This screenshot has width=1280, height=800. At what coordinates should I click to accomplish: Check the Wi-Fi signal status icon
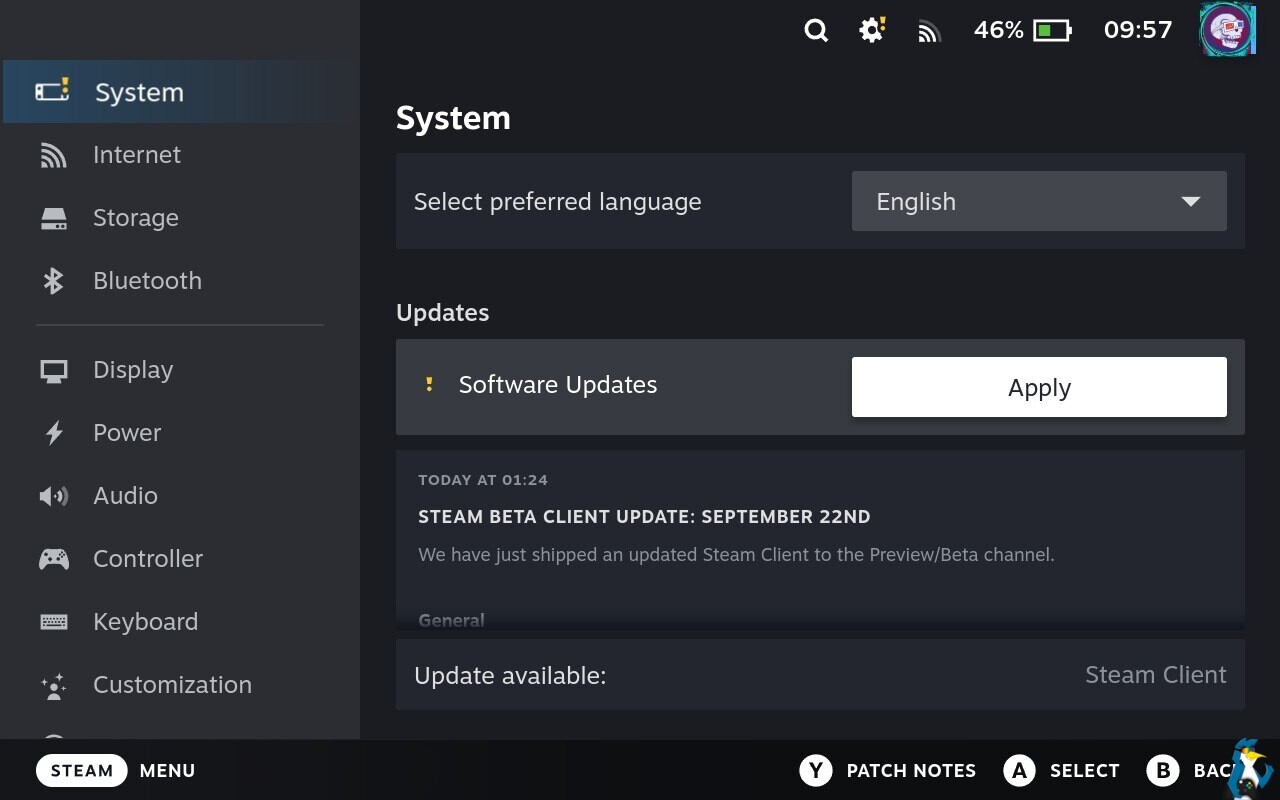(930, 32)
